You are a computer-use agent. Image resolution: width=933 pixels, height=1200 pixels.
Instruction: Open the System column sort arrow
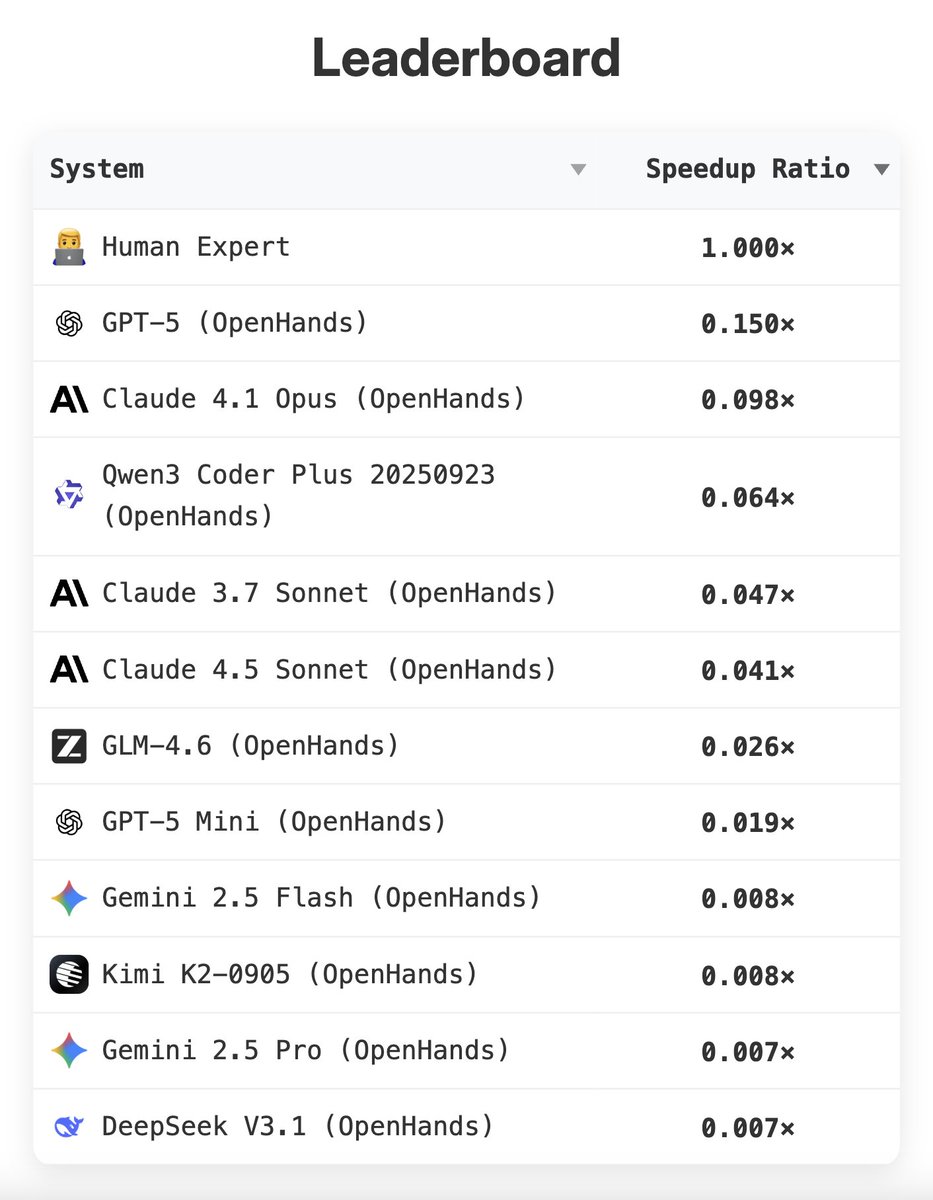click(578, 169)
